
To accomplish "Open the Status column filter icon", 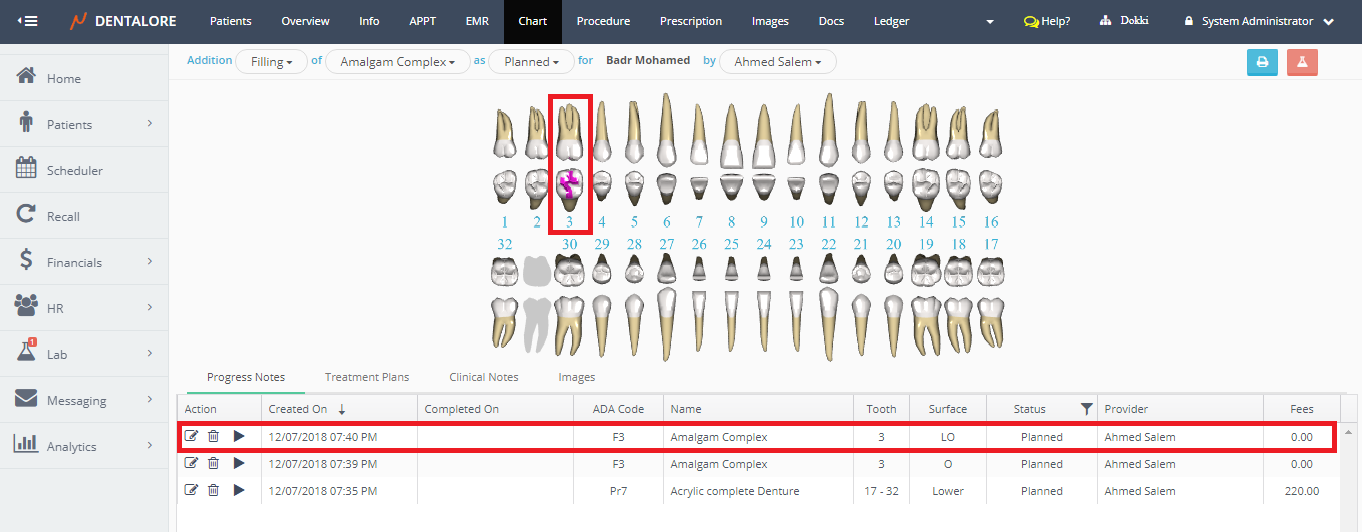I will point(1086,409).
